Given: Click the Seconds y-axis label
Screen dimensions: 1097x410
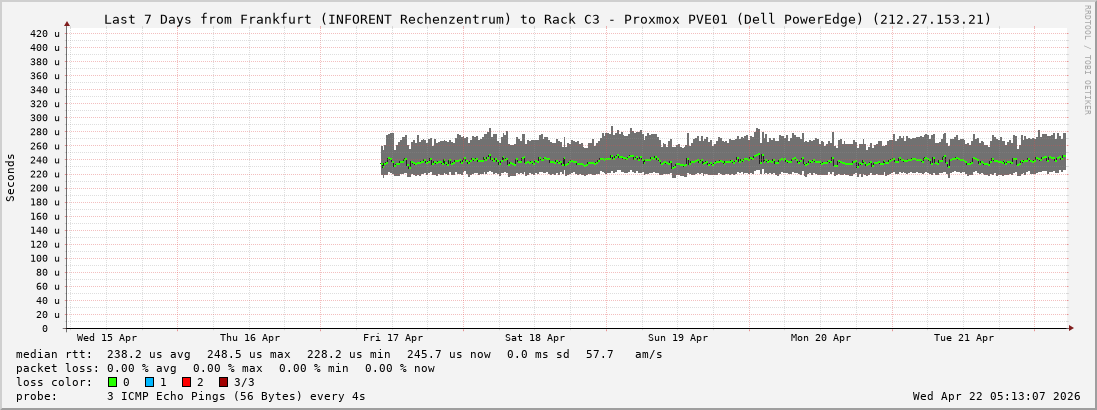Looking at the screenshot, I should point(11,177).
